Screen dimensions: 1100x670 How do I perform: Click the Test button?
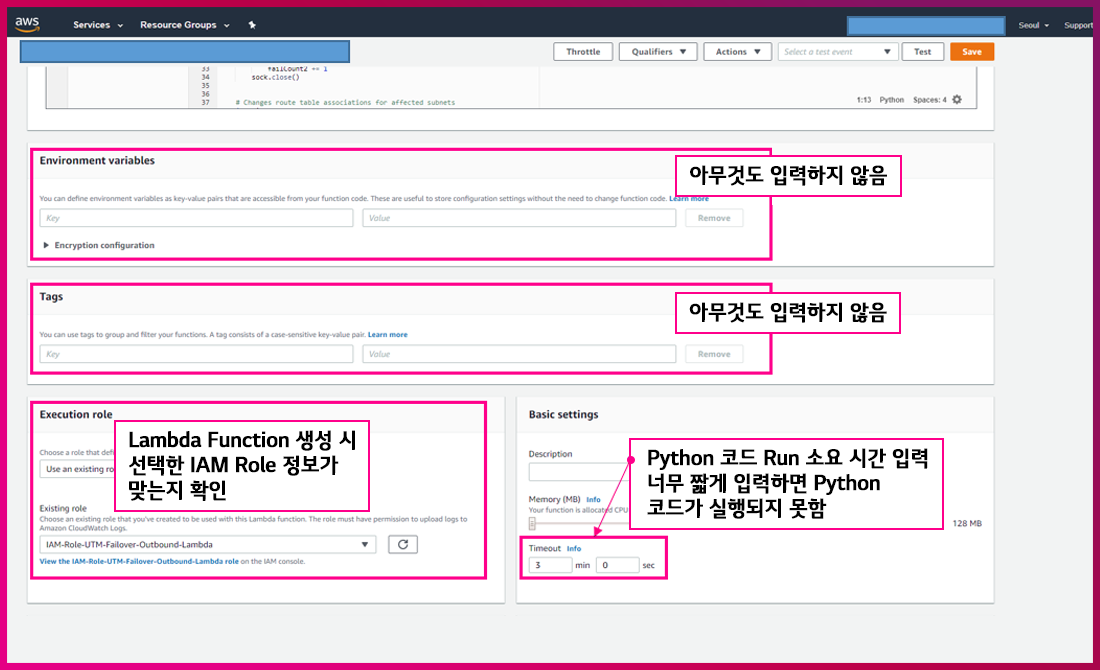pos(922,52)
